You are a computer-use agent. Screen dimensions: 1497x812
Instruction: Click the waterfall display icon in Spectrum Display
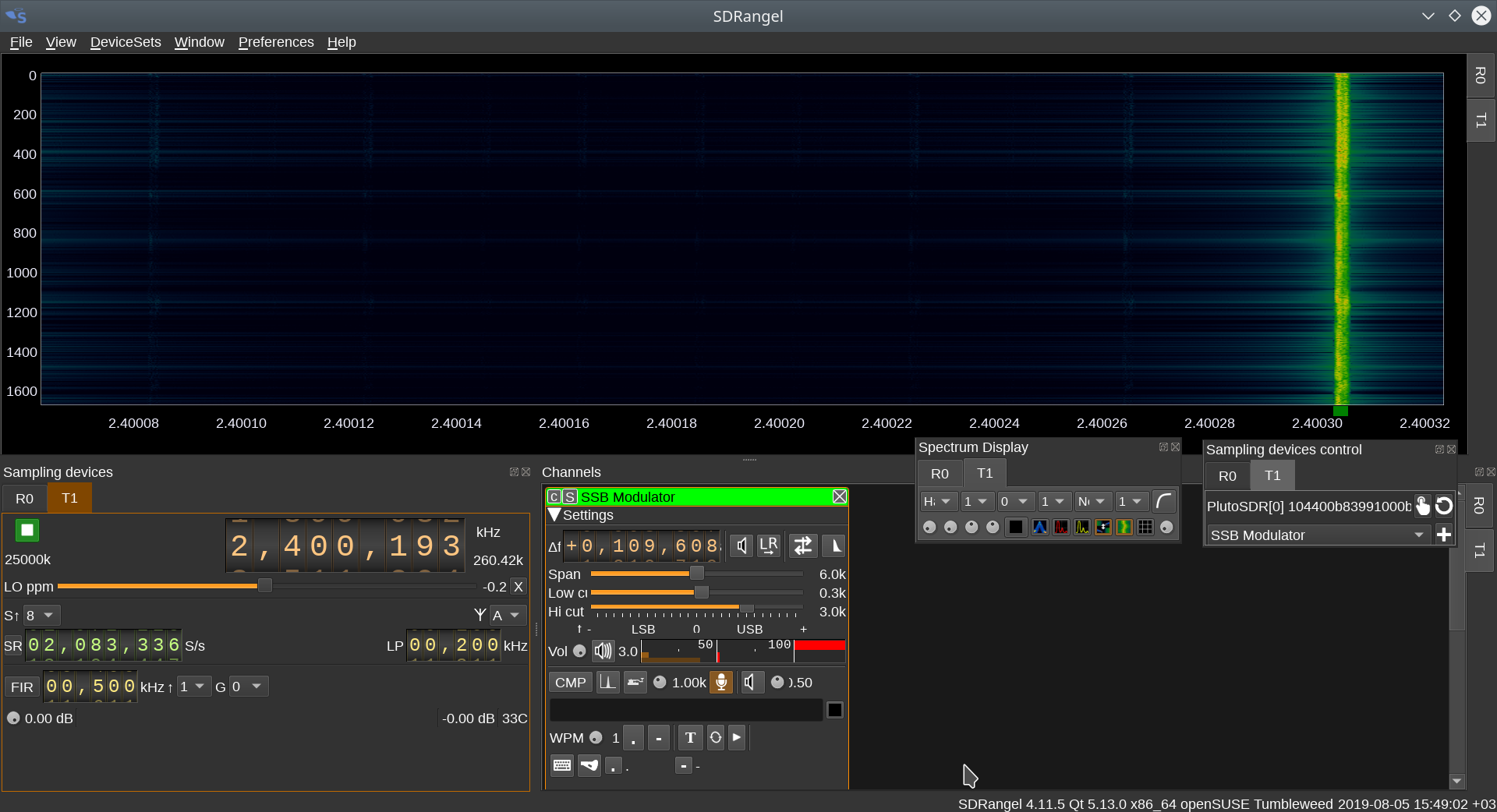pyautogui.click(x=1124, y=528)
